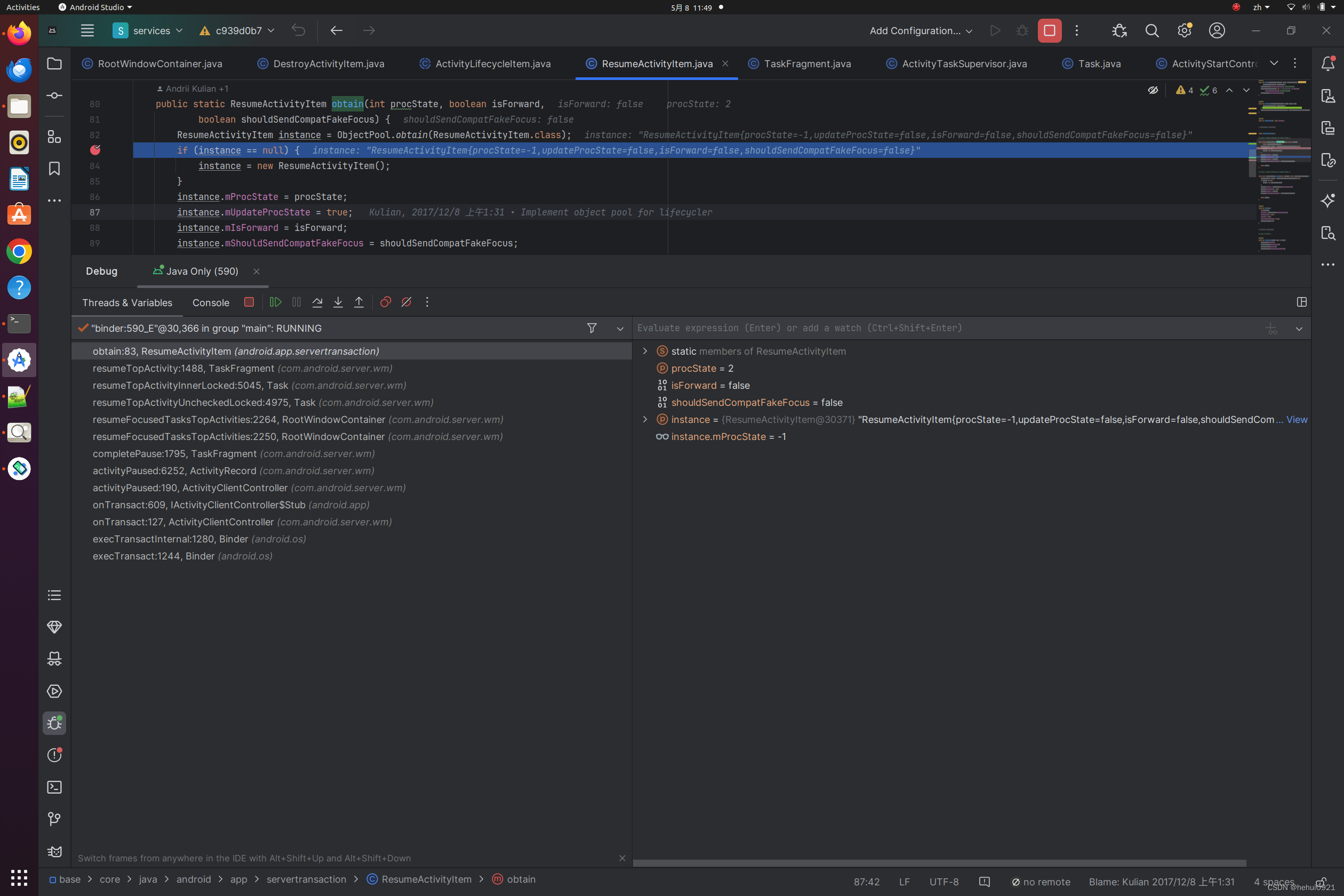This screenshot has height=896, width=1344.
Task: Open Gemini AI assistant sparkle icon
Action: click(x=1328, y=201)
